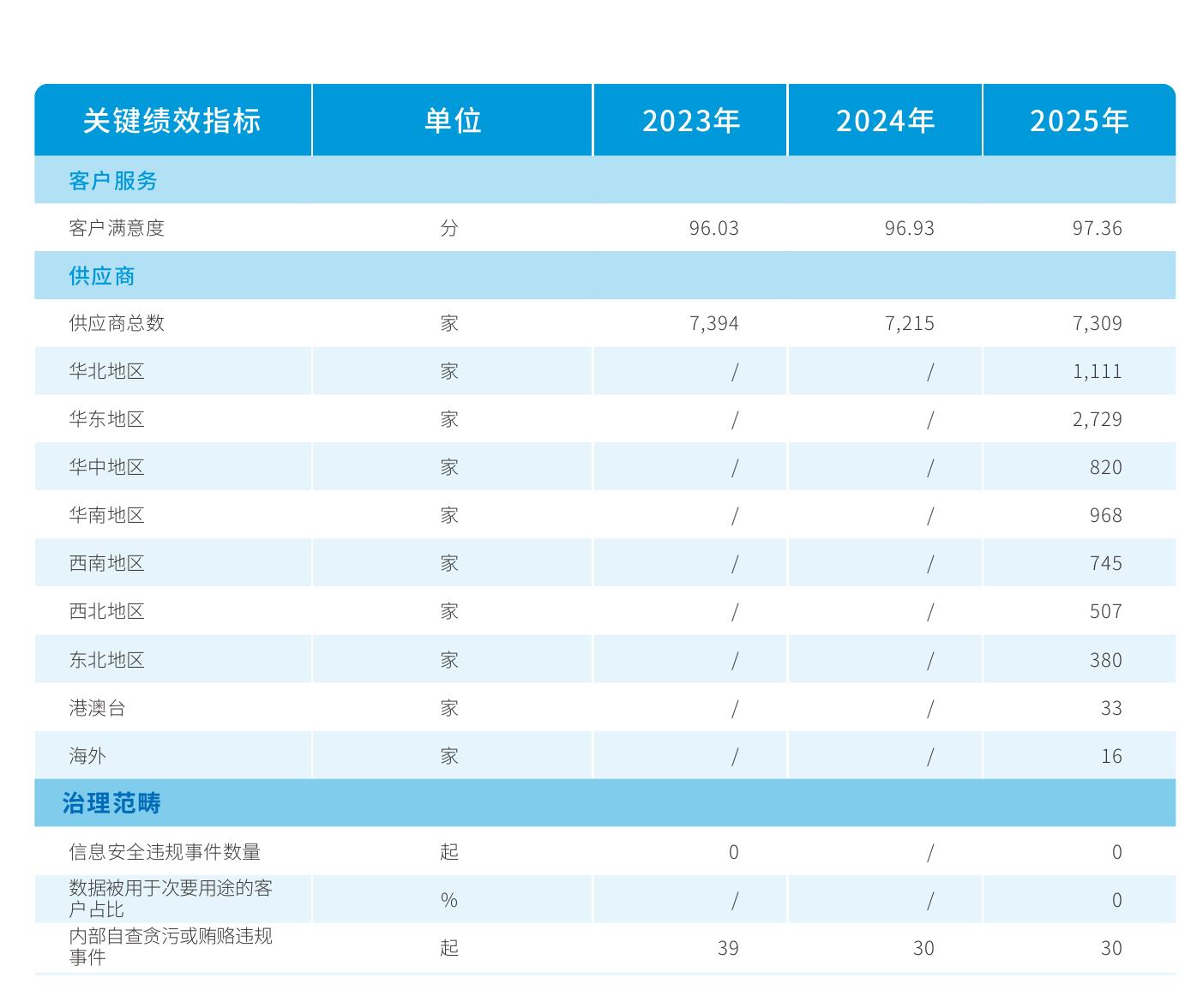Click the unit 家 in 港澳台 row
Viewport: 1203px width, 1008px height.
(449, 708)
